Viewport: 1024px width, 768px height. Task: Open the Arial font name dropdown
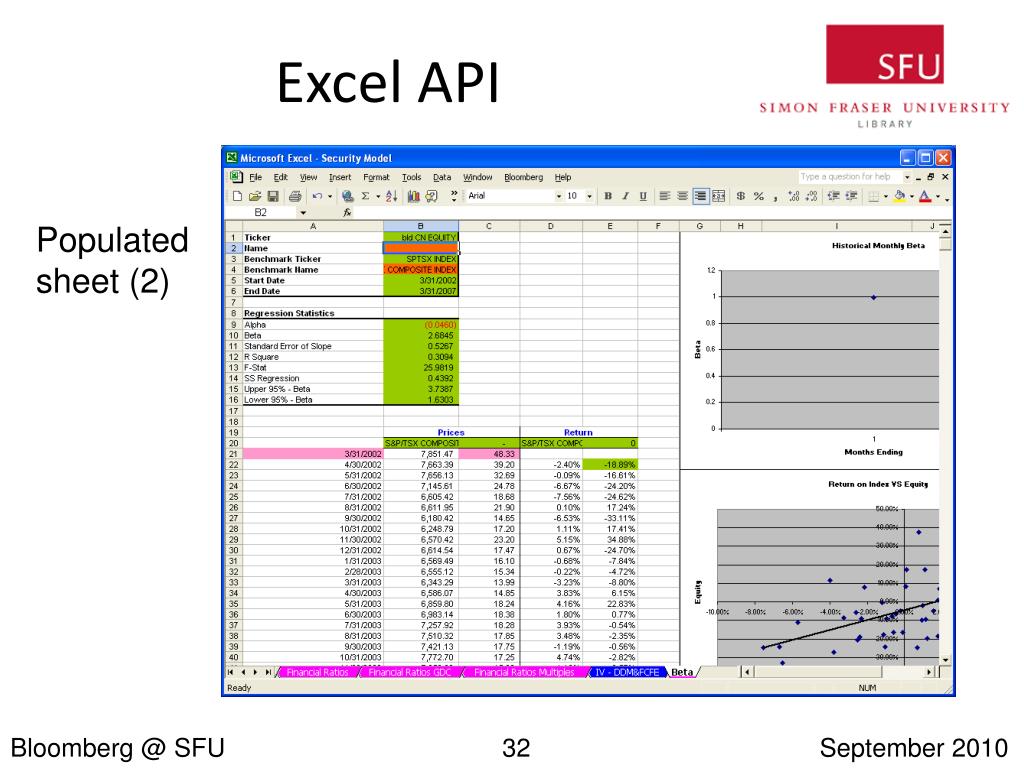[558, 196]
